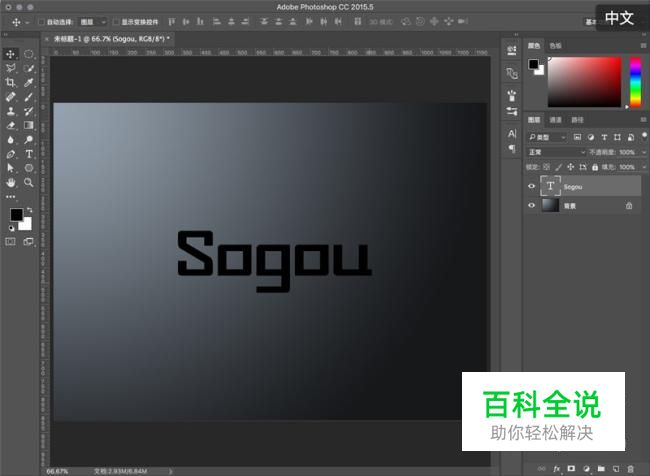Select the Polygonal Lasso tool

[10, 68]
